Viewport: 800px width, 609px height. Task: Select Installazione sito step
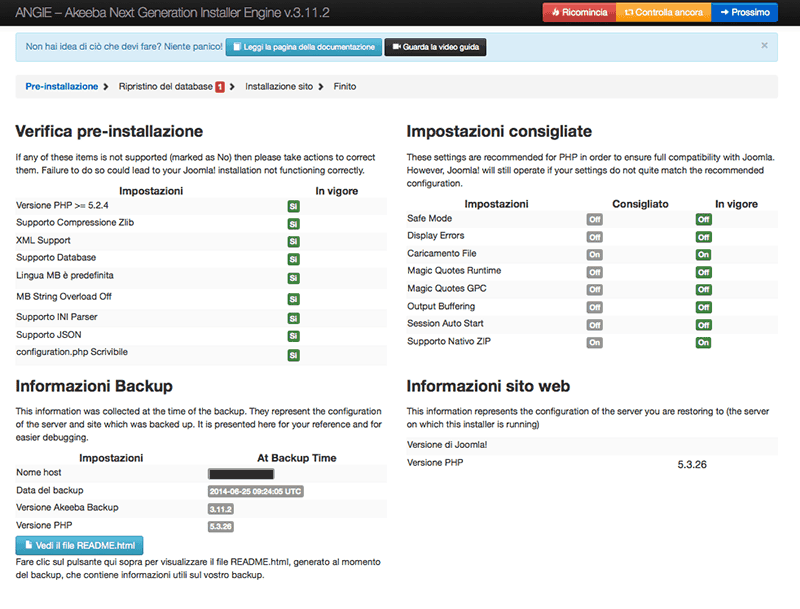click(x=279, y=87)
